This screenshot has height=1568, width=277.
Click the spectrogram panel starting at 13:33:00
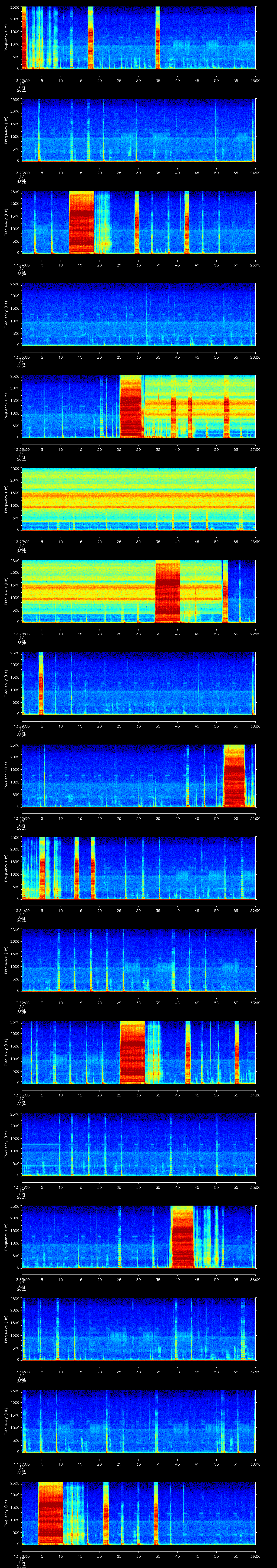(138, 1052)
